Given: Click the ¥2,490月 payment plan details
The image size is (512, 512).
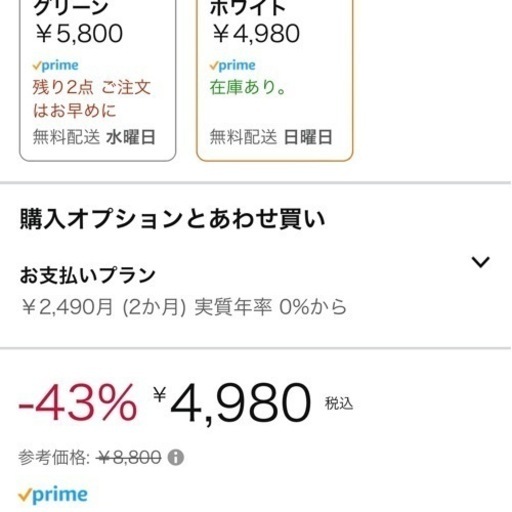Looking at the screenshot, I should (184, 307).
